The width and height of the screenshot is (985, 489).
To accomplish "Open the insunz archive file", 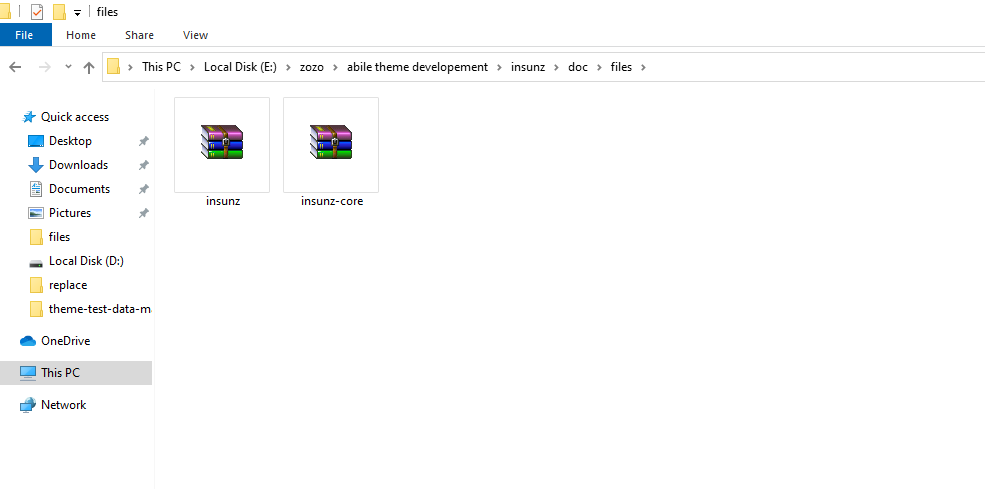I will point(222,144).
